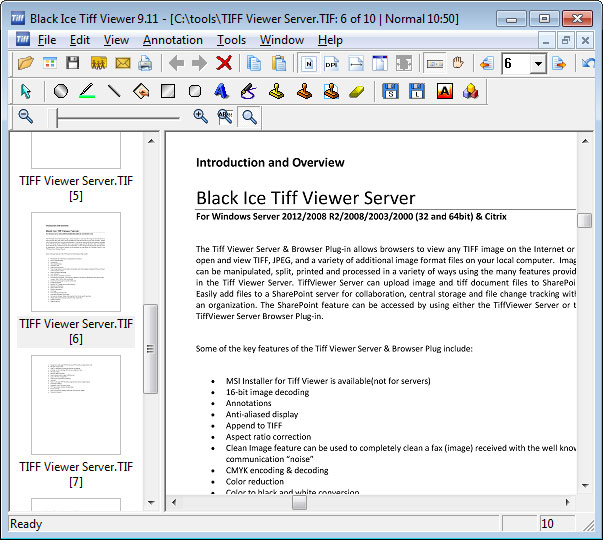Go forward using the right arrow

click(x=199, y=63)
